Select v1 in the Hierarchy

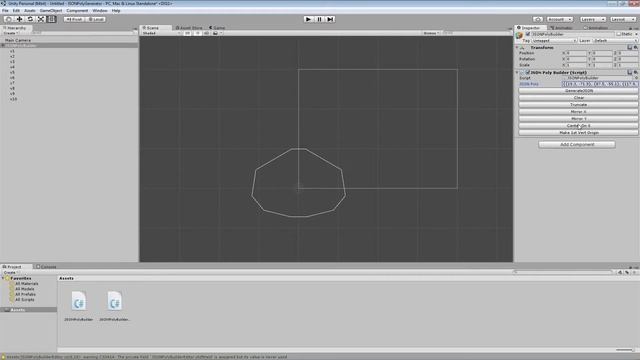point(12,51)
